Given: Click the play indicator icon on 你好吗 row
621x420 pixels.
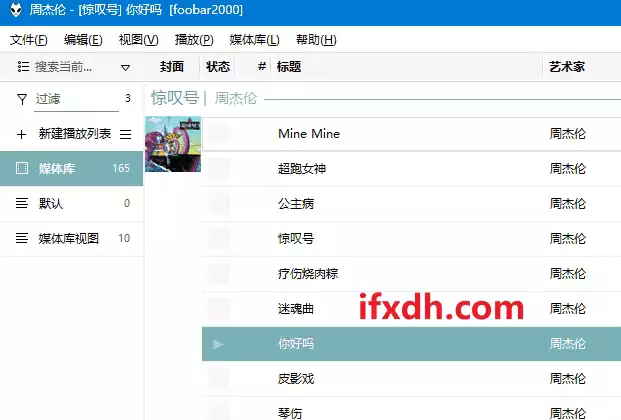Looking at the screenshot, I should tap(218, 344).
